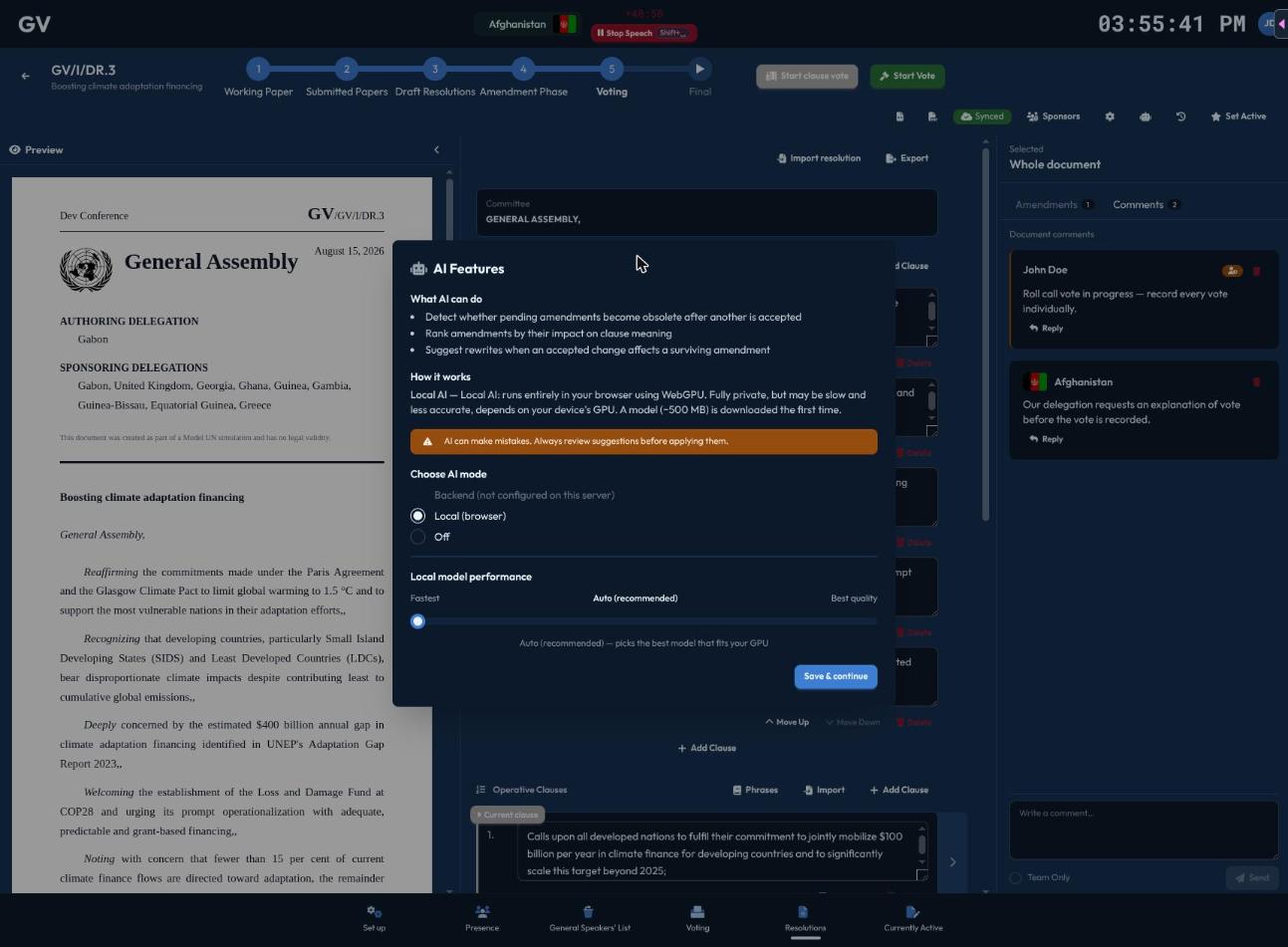Open Voting in the bottom navigation
This screenshot has height=947, width=1288.
pyautogui.click(x=697, y=918)
